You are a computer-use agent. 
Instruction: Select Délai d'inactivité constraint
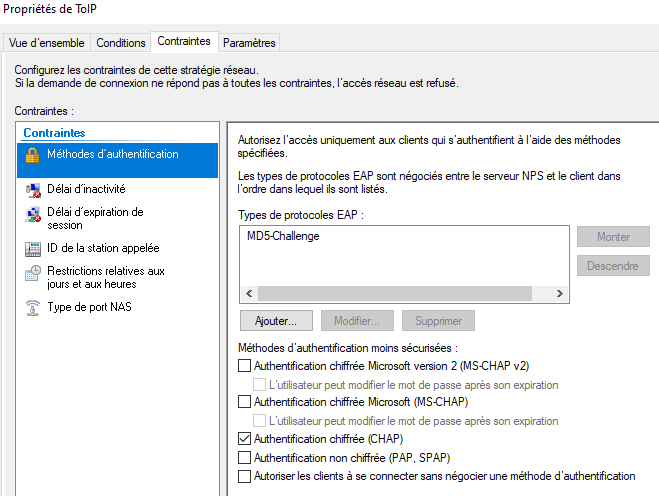coord(117,189)
